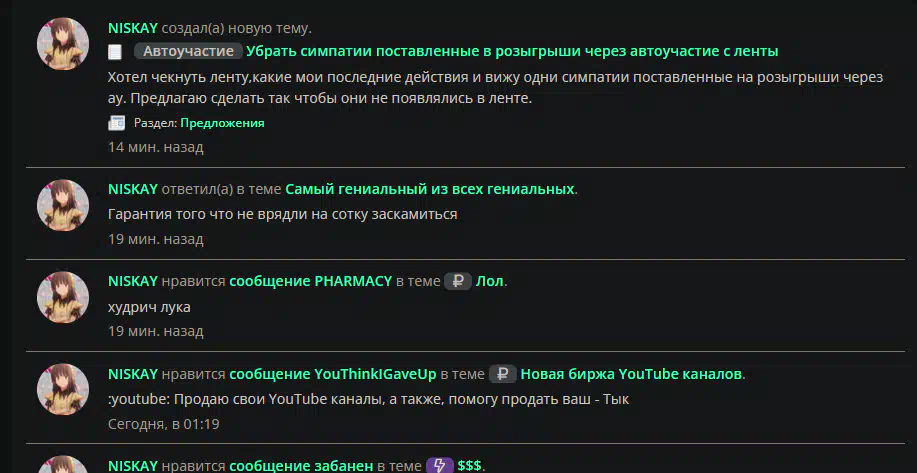The image size is (917, 473).
Task: Open сообщение забанен link
Action: tap(301, 466)
